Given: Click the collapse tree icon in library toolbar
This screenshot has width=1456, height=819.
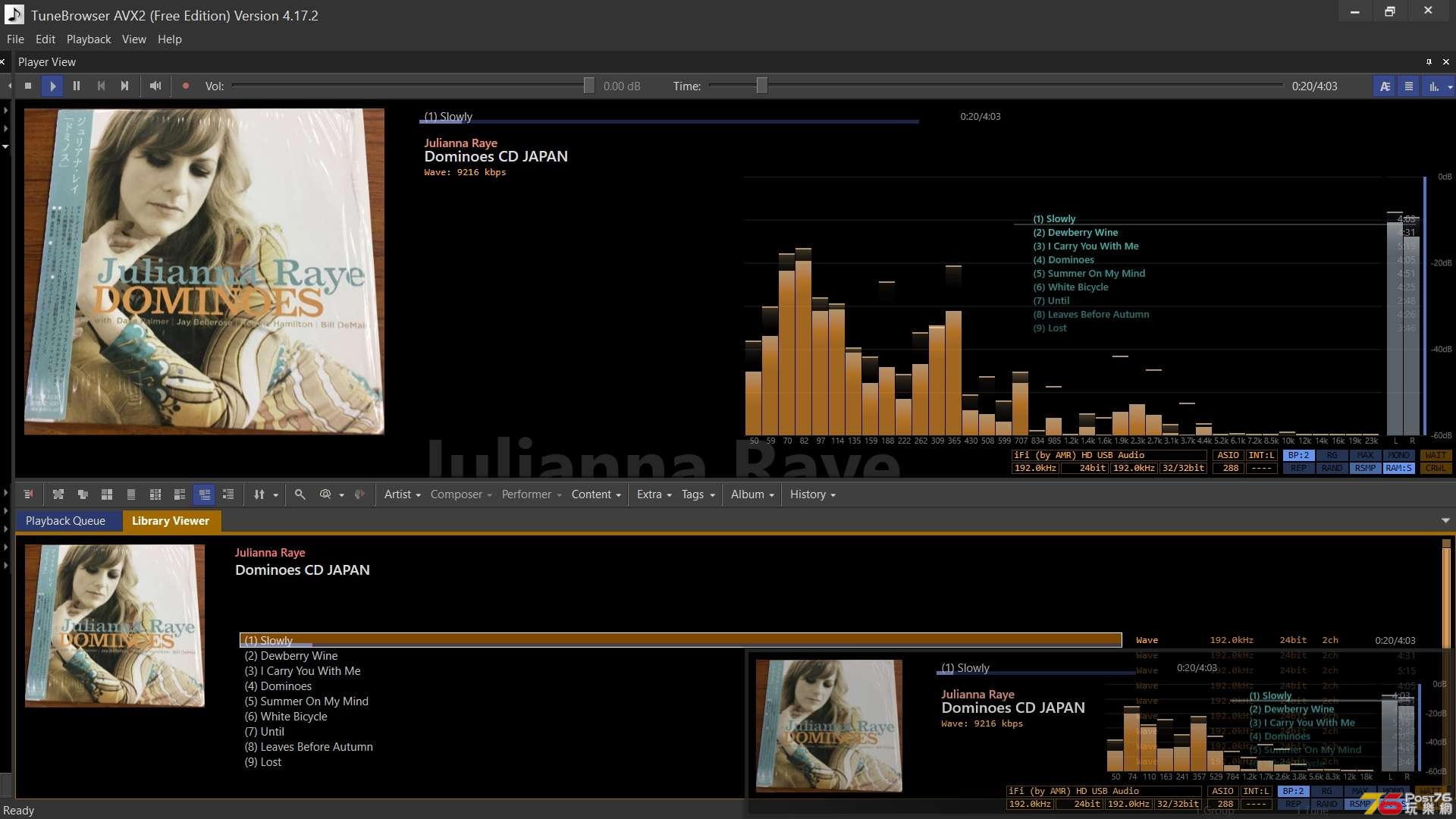Looking at the screenshot, I should (x=83, y=494).
